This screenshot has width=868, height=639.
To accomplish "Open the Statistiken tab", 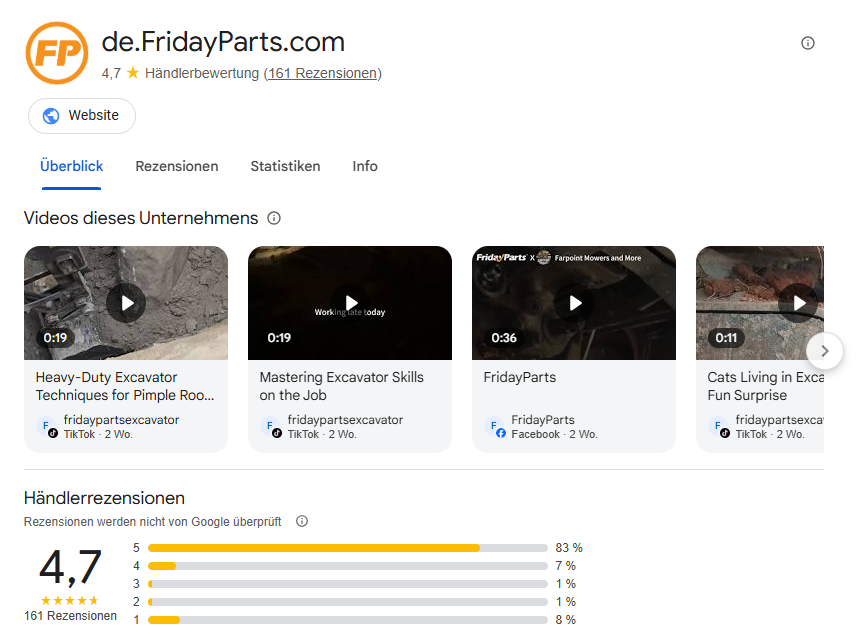I will click(285, 166).
